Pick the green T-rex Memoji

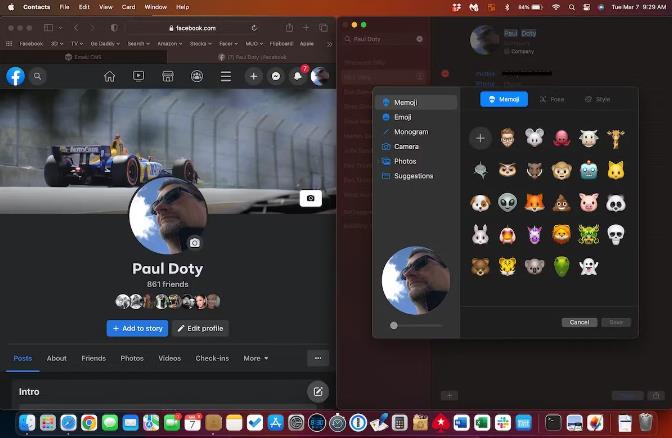click(561, 267)
